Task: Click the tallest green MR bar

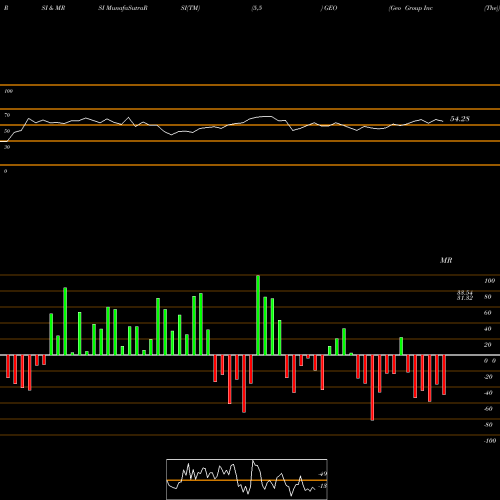Action: (258, 315)
